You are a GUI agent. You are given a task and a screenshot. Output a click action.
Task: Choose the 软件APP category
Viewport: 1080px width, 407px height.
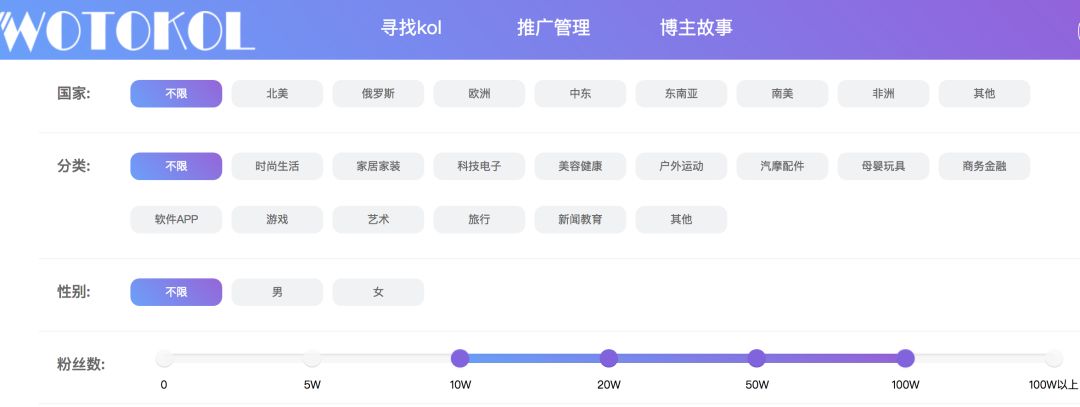tap(176, 220)
